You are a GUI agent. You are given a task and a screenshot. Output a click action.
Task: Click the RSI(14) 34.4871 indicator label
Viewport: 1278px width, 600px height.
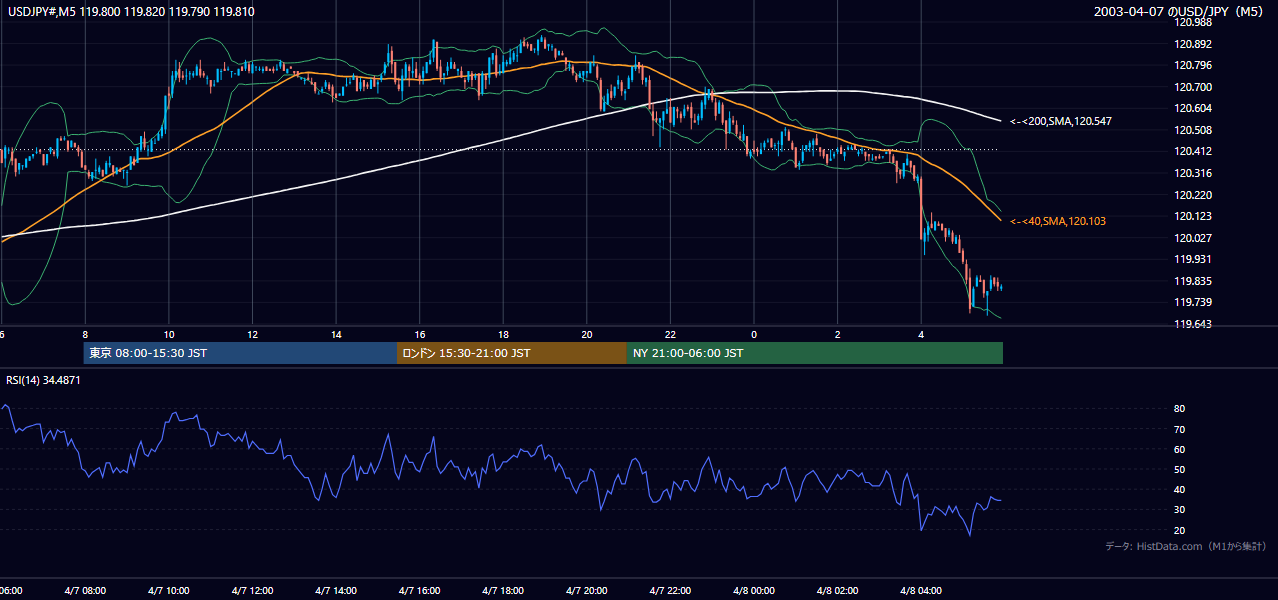pos(43,380)
